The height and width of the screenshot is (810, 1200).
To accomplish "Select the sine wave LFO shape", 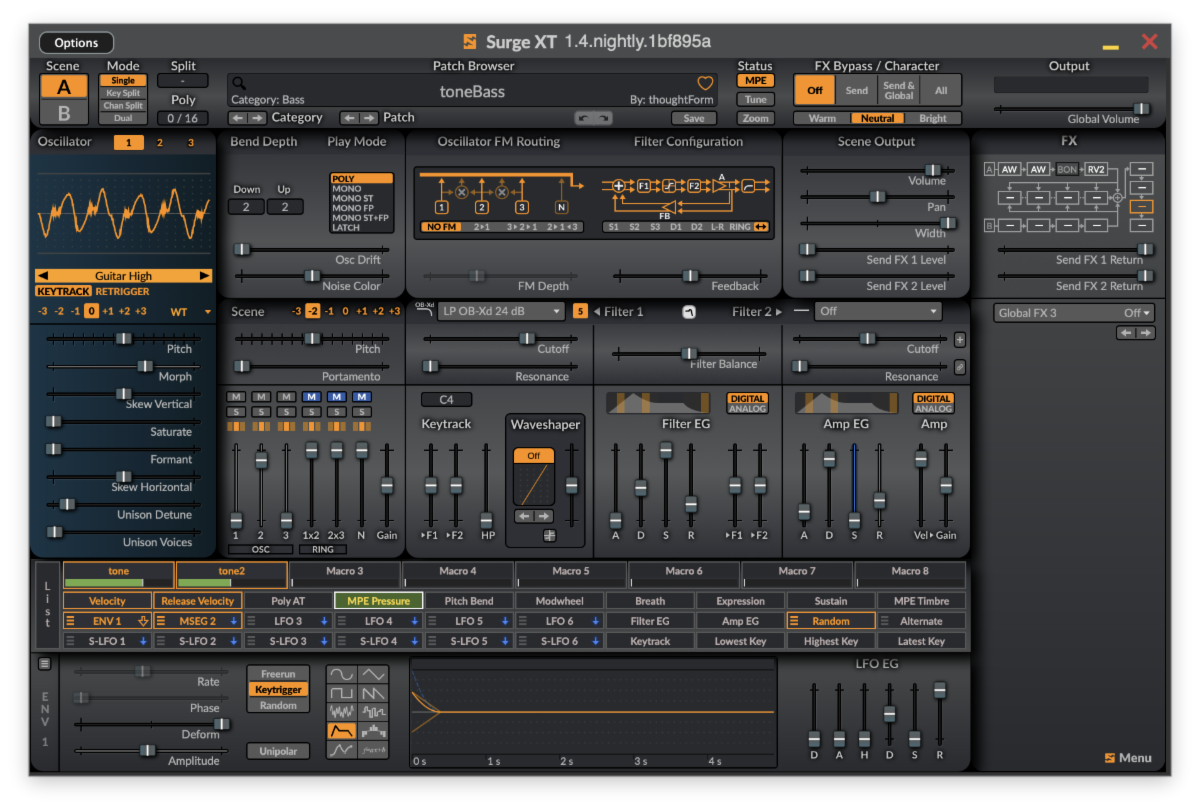I will [x=343, y=675].
